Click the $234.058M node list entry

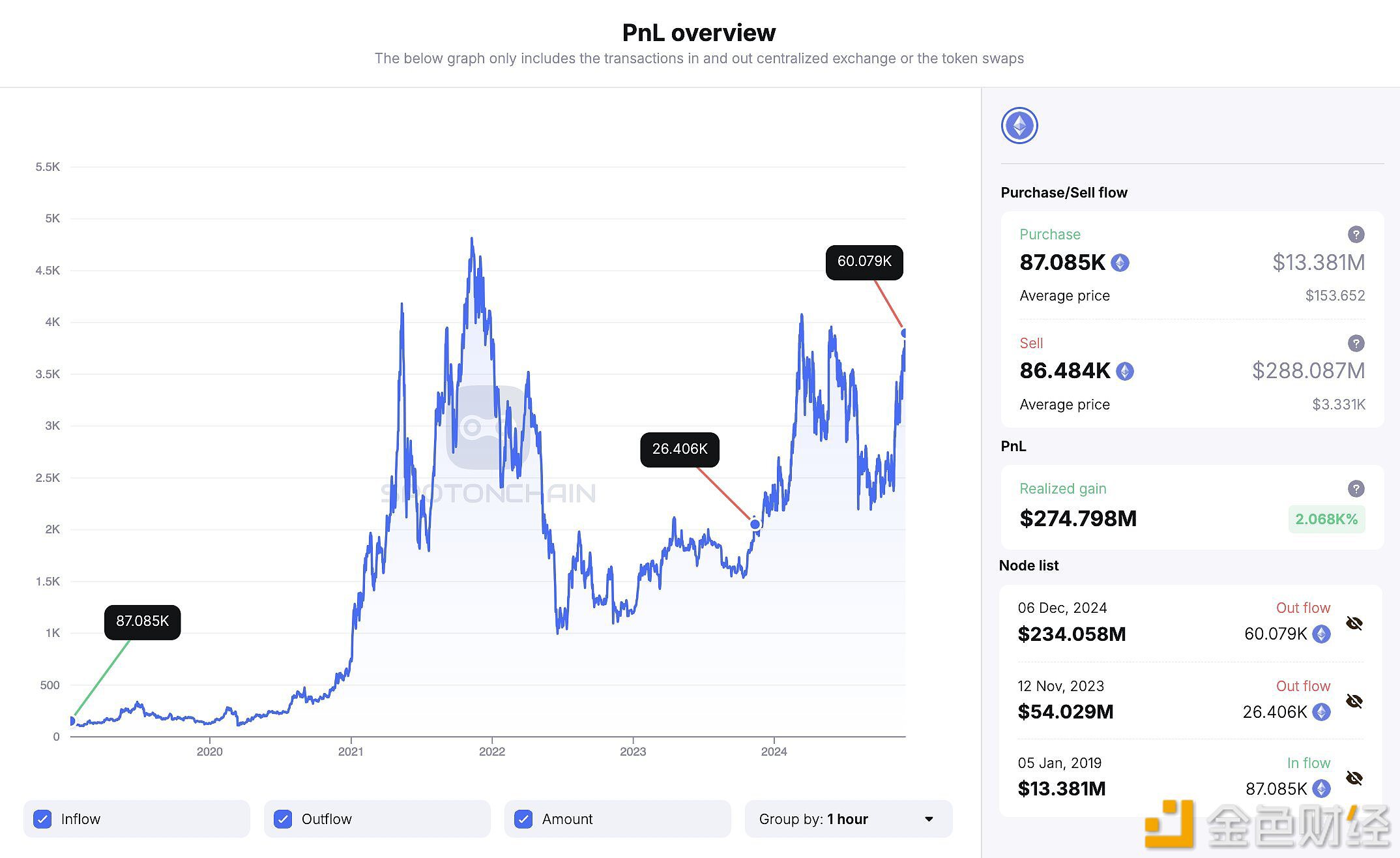[1071, 634]
